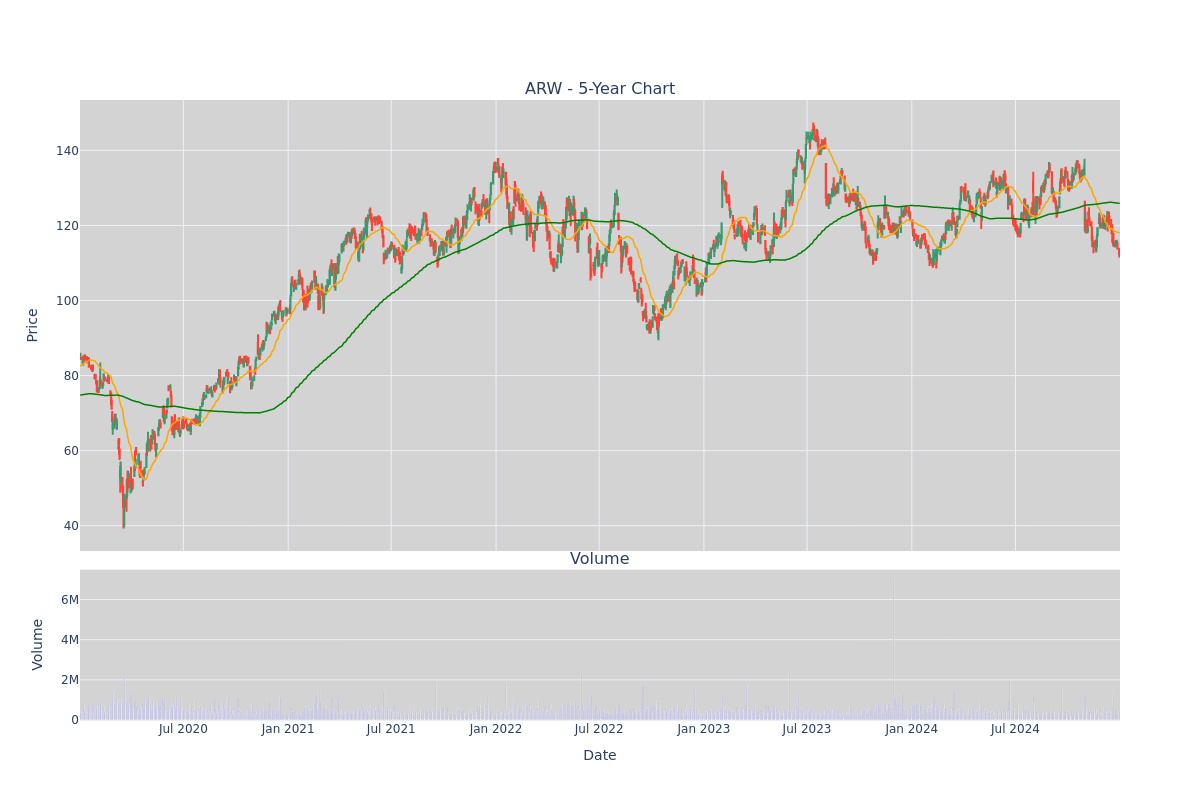Viewport: 1200px width, 800px height.
Task: Click the 2M volume tick label
Action: point(69,680)
